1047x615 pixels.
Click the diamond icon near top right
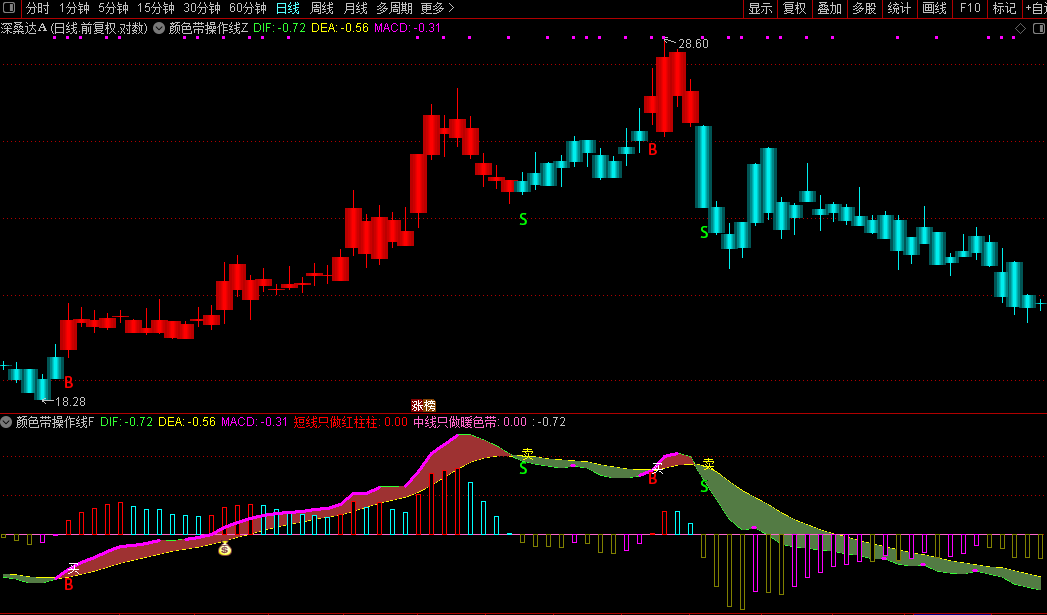pos(1020,29)
